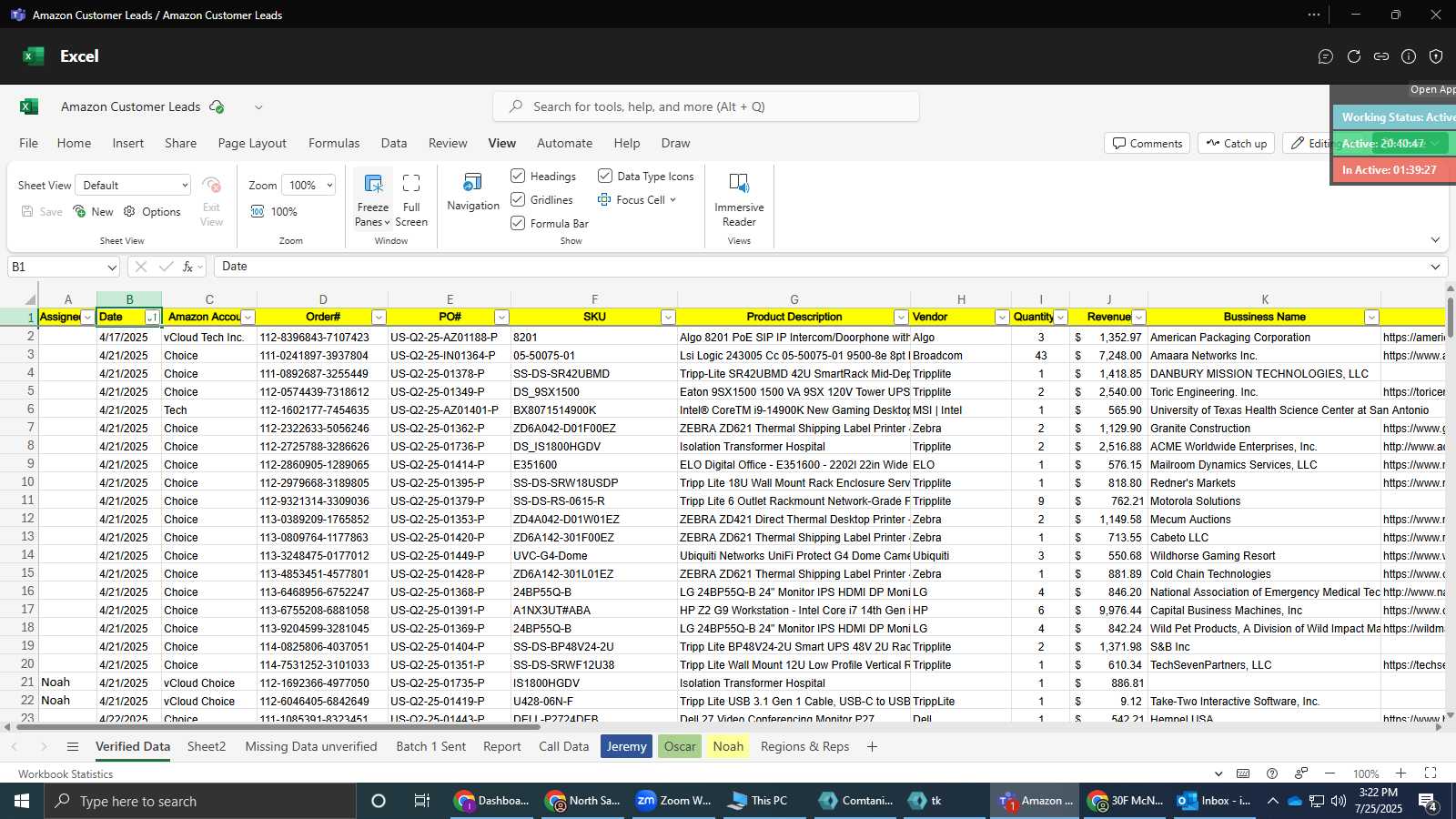Toggle the Formula Bar checkbox
The height and width of the screenshot is (819, 1456).
pyautogui.click(x=518, y=223)
